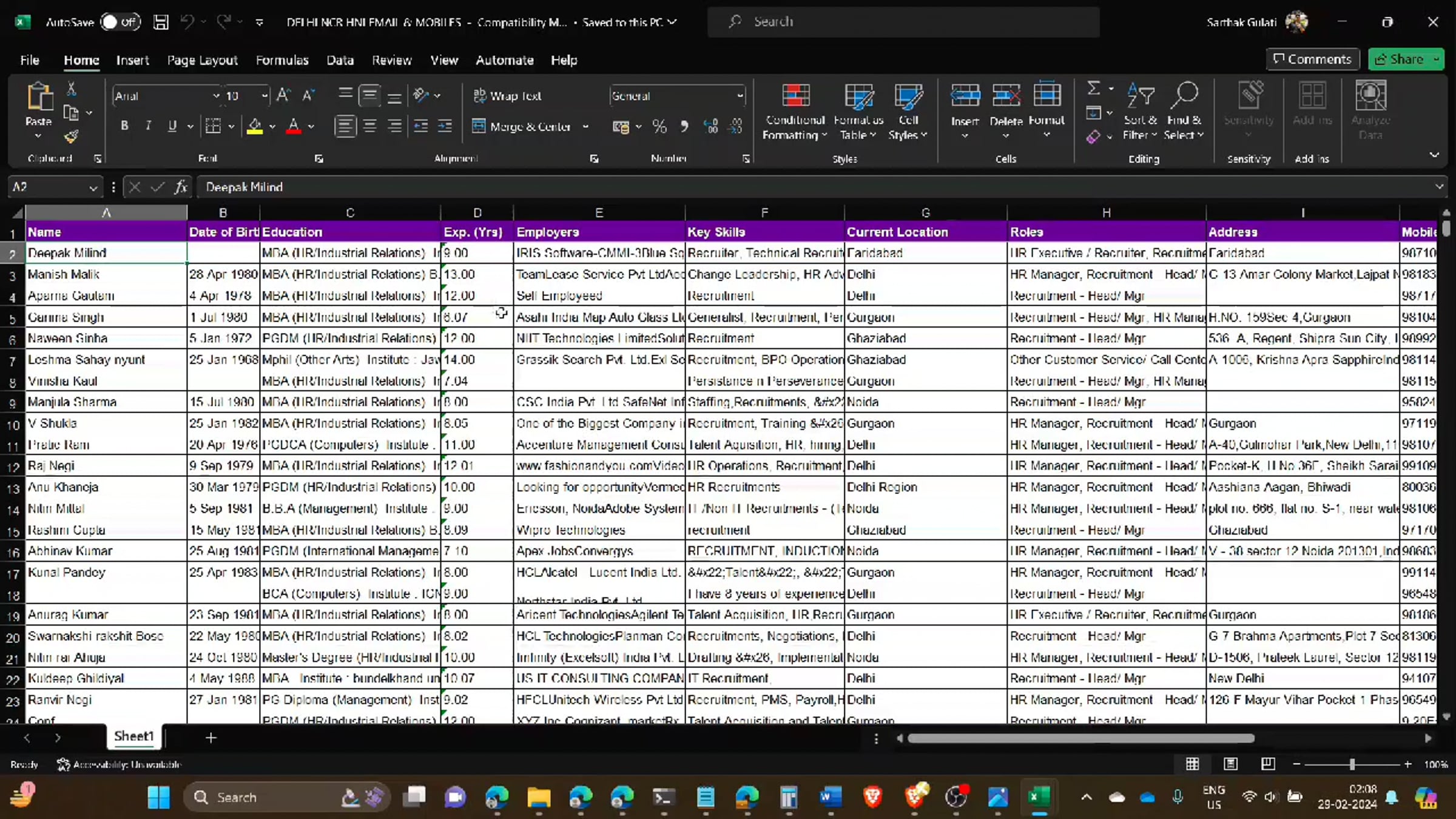This screenshot has height=819, width=1456.
Task: Click the Sheet1 worksheet tab
Action: pyautogui.click(x=134, y=736)
